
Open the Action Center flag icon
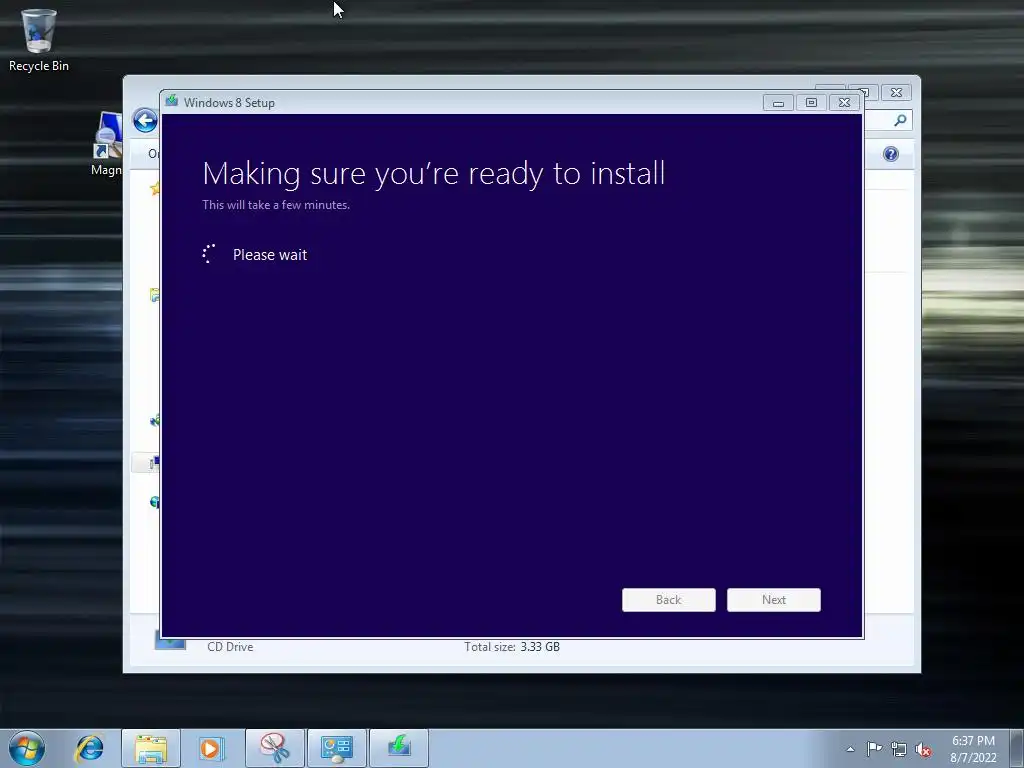(x=874, y=749)
